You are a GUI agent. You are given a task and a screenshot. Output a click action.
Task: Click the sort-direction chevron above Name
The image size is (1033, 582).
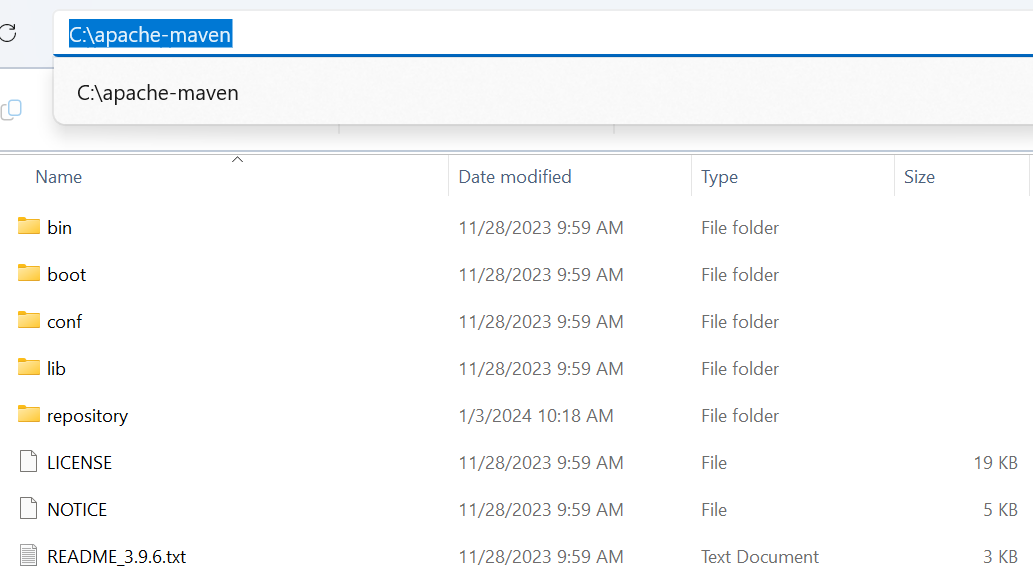pyautogui.click(x=237, y=160)
